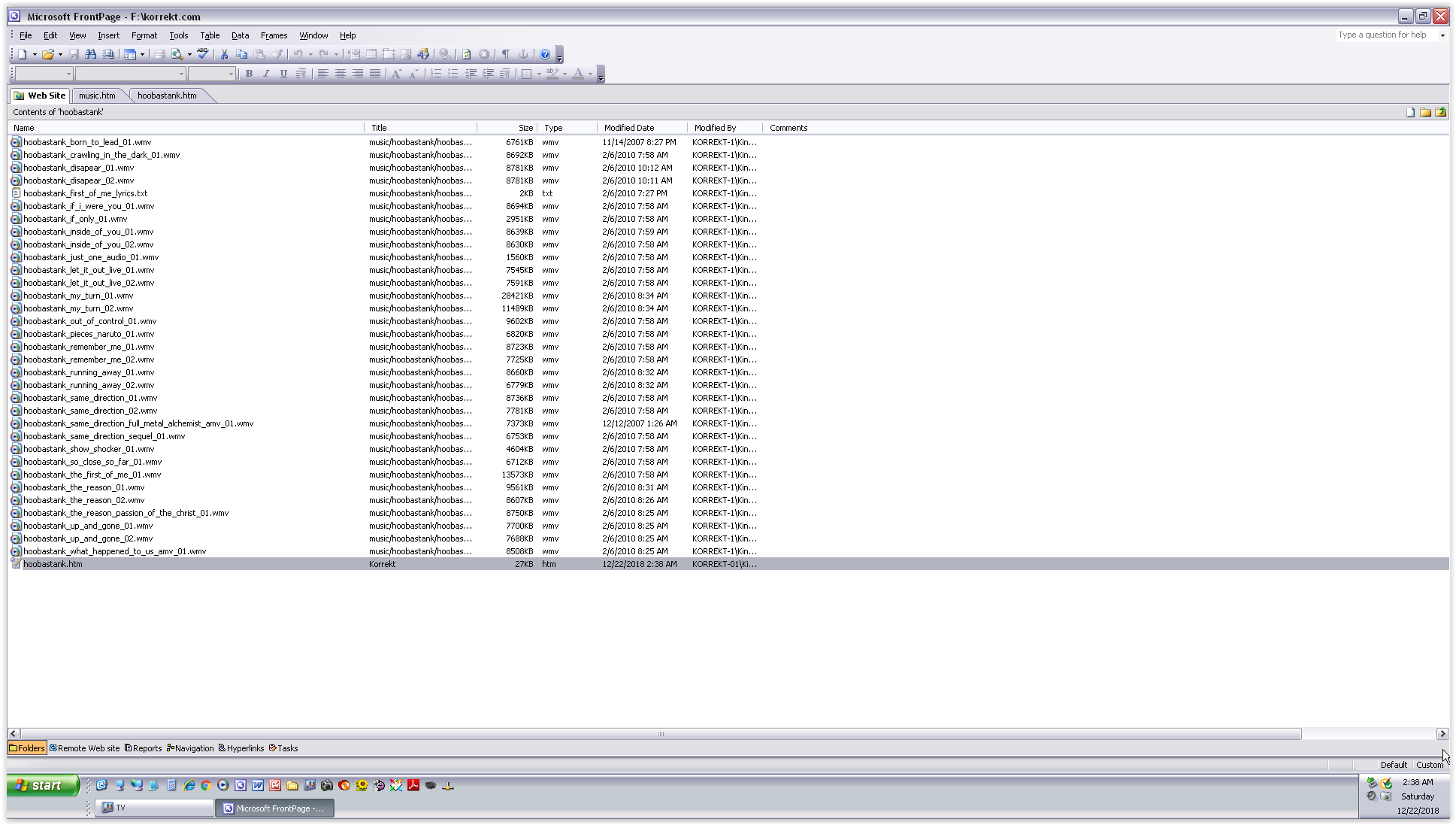Open Microsoft FrontPage Help icon

(545, 54)
